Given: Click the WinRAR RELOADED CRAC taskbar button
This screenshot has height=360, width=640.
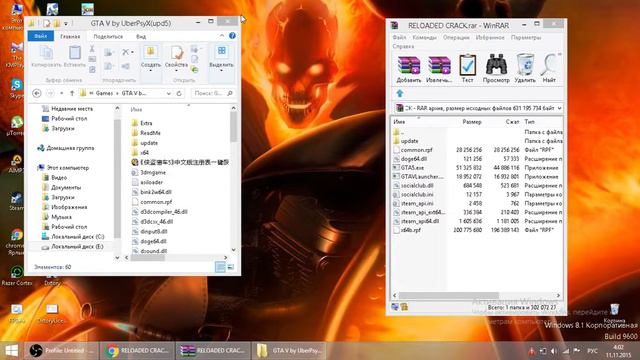Looking at the screenshot, I should click(x=213, y=351).
